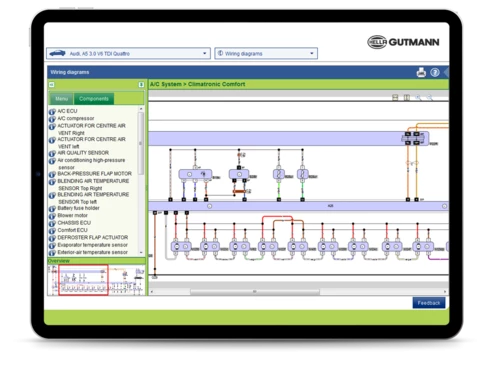Screen dimensions: 492x370
Task: Click the info icon beside Comfort ECU
Action: [x=52, y=231]
